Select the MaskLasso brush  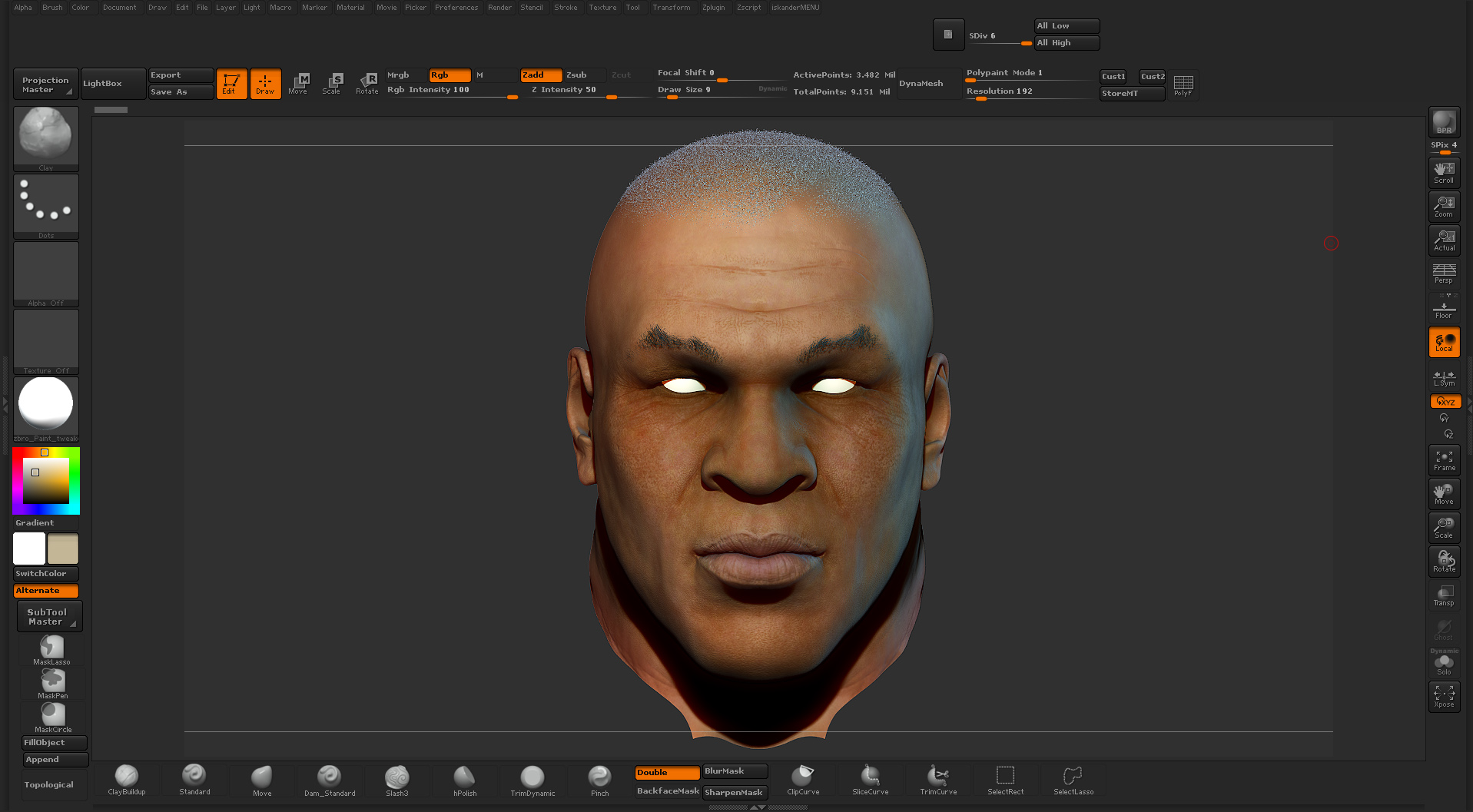coord(52,650)
